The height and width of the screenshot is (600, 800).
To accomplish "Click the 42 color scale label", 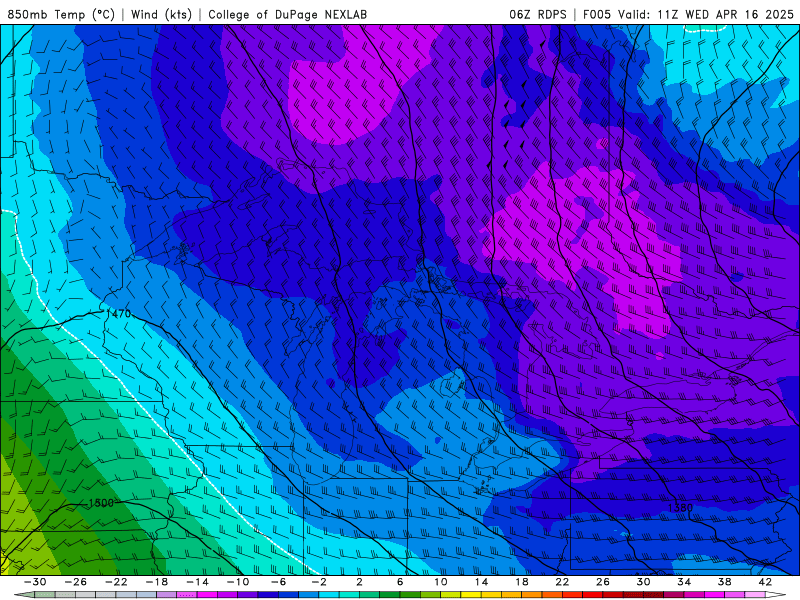I will point(765,582).
